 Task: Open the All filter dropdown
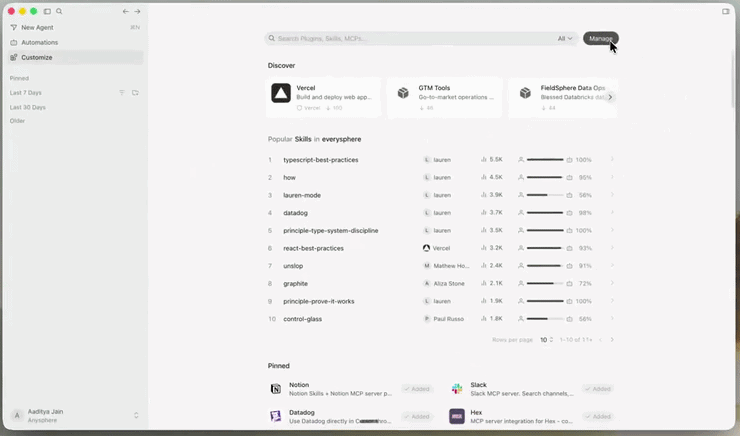(x=565, y=39)
